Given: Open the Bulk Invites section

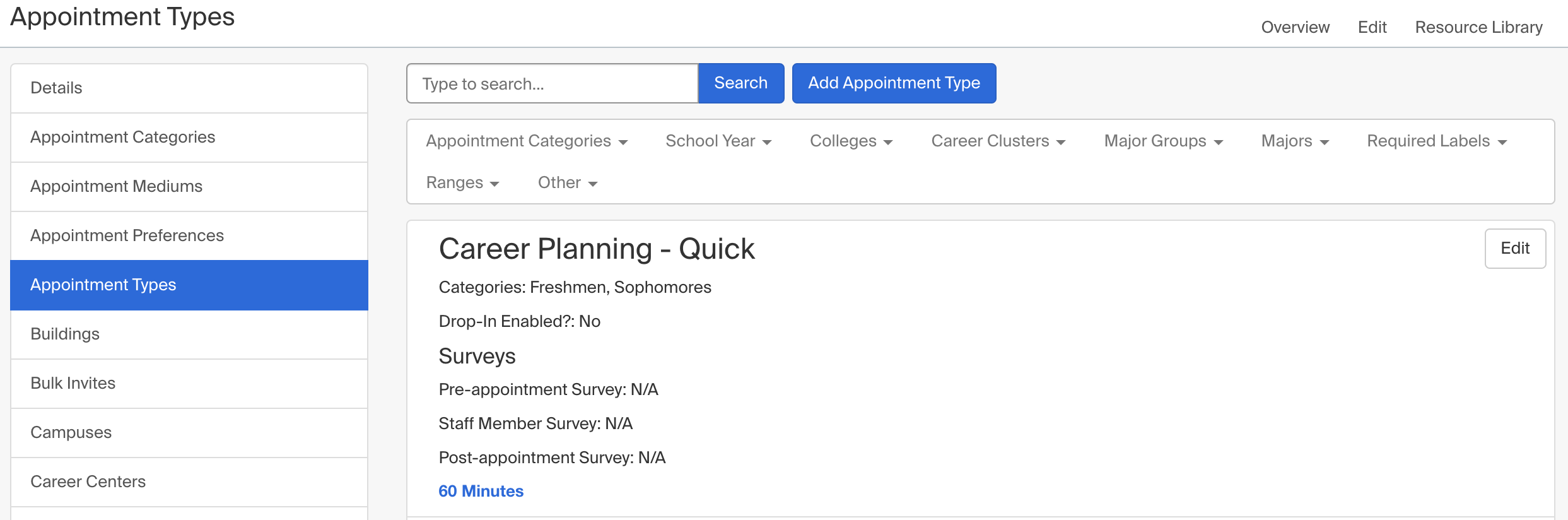Looking at the screenshot, I should (x=73, y=383).
